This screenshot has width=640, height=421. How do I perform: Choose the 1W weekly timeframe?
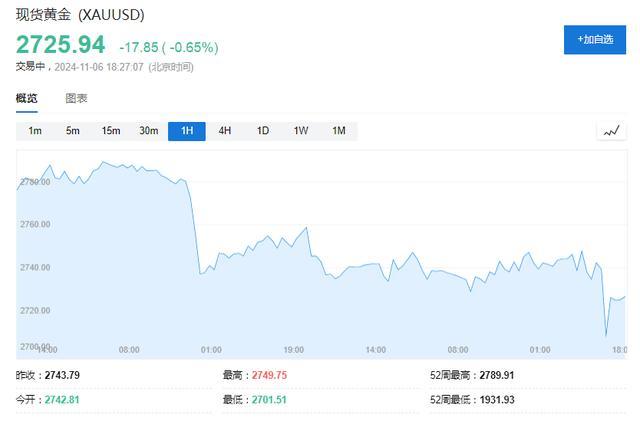coord(301,131)
